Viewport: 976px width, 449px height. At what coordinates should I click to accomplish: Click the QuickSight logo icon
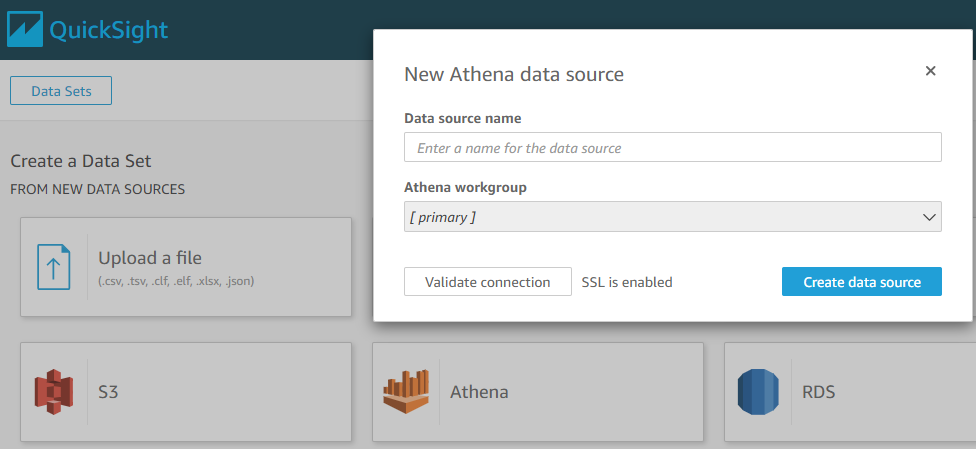25,29
